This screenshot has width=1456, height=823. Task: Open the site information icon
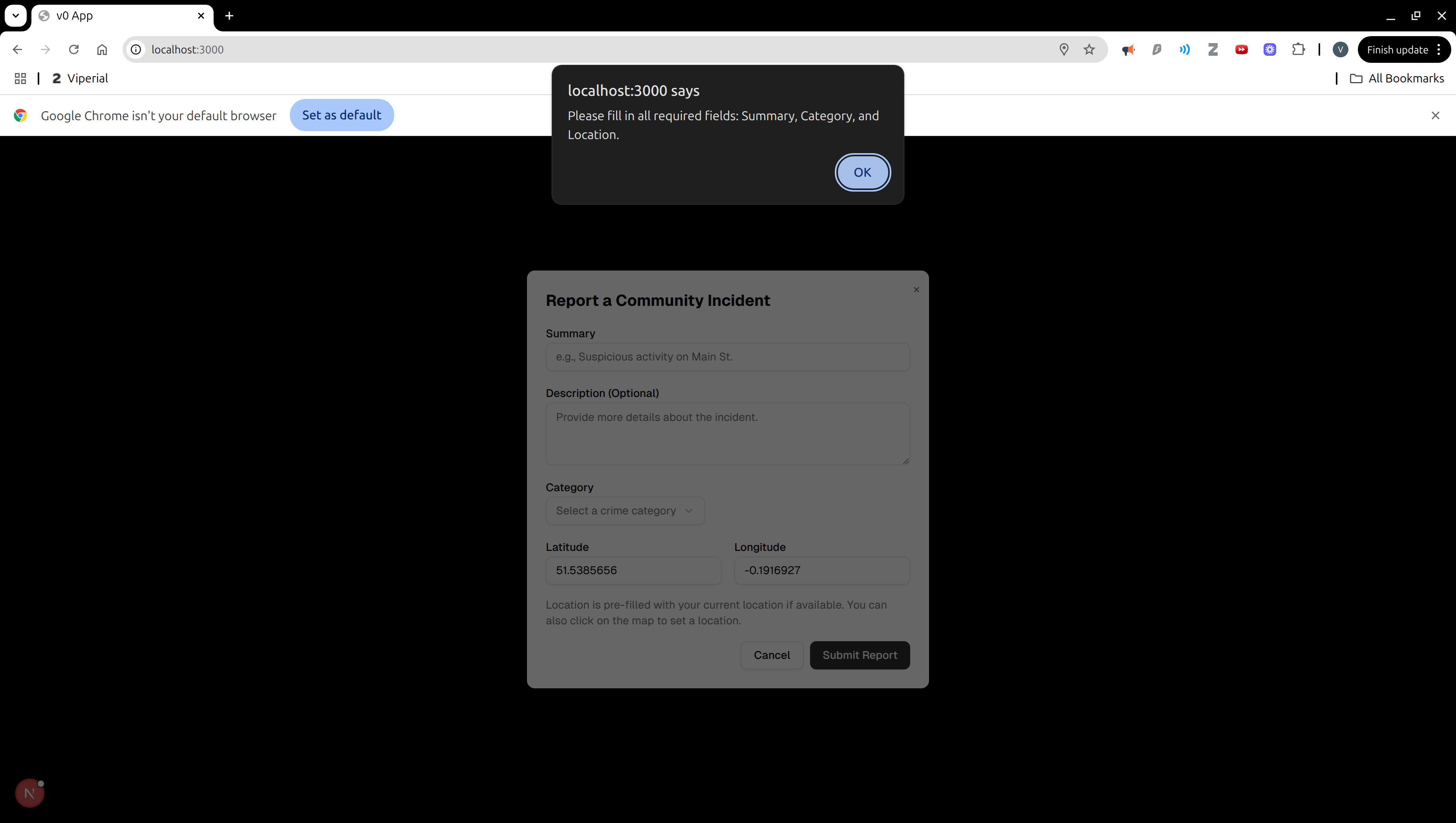coord(136,50)
